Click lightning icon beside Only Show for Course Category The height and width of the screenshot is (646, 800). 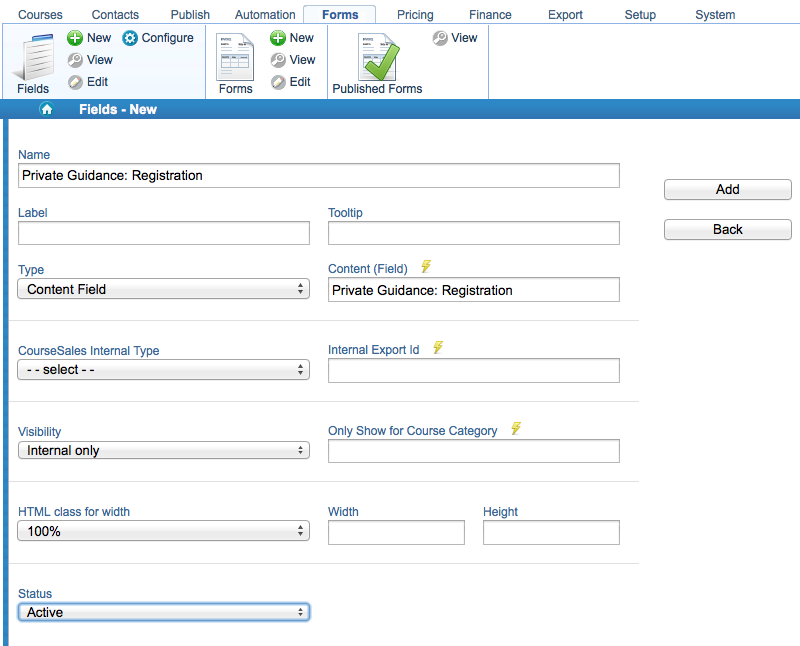pyautogui.click(x=516, y=428)
